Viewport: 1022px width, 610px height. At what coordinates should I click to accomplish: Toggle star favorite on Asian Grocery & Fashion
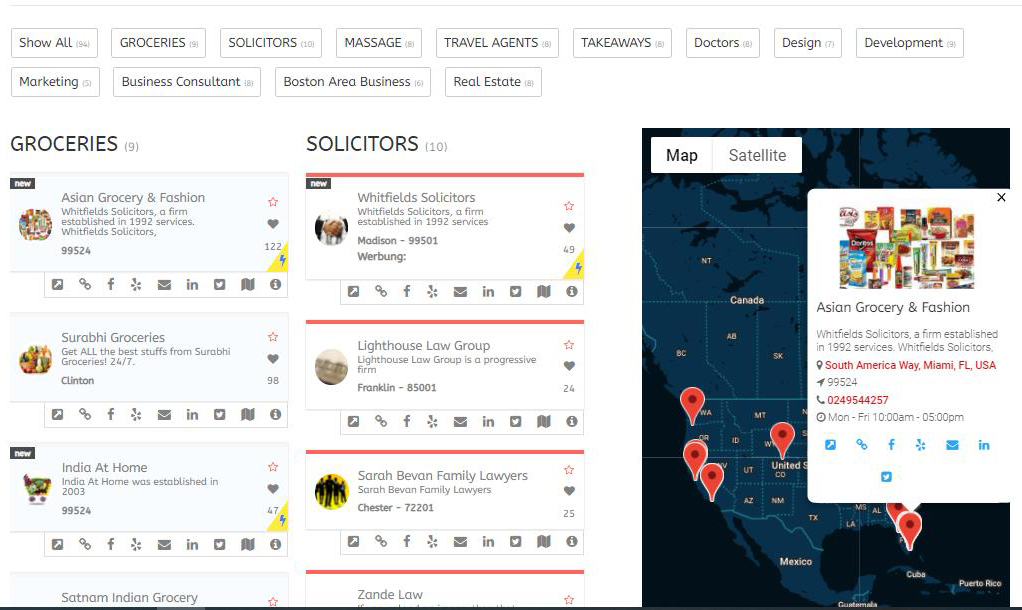click(273, 203)
